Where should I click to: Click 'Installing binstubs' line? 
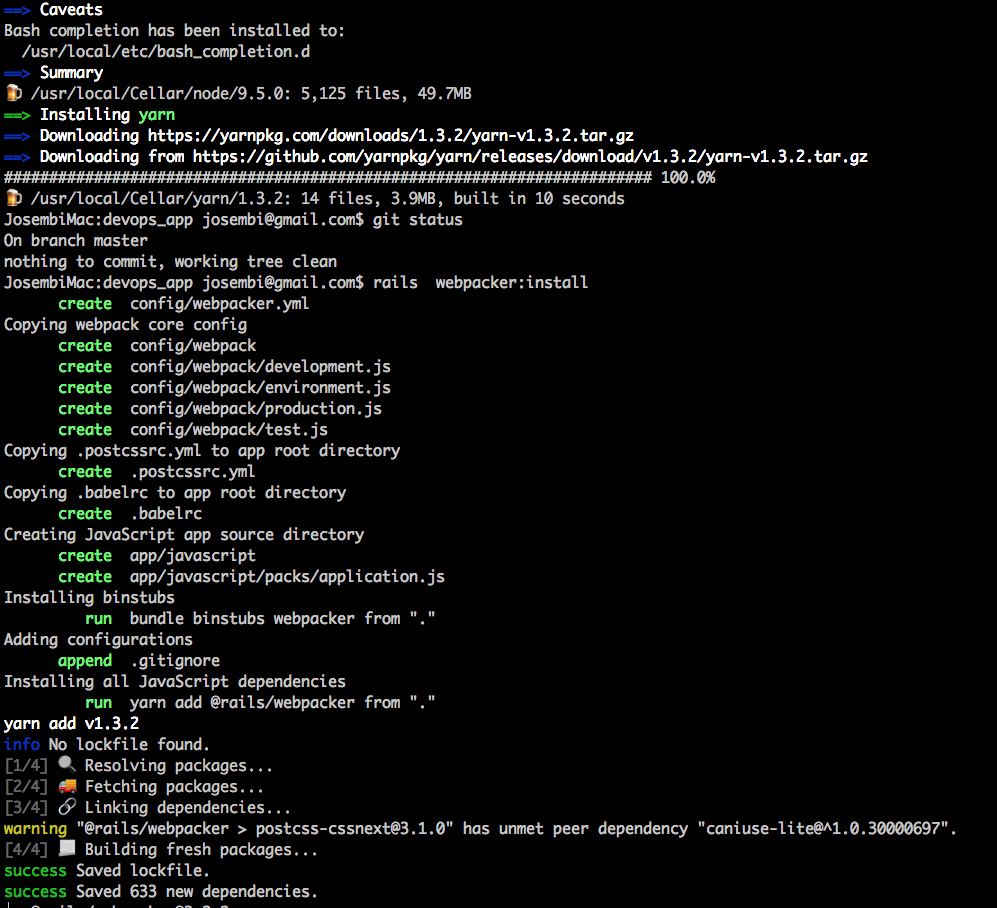(x=89, y=597)
